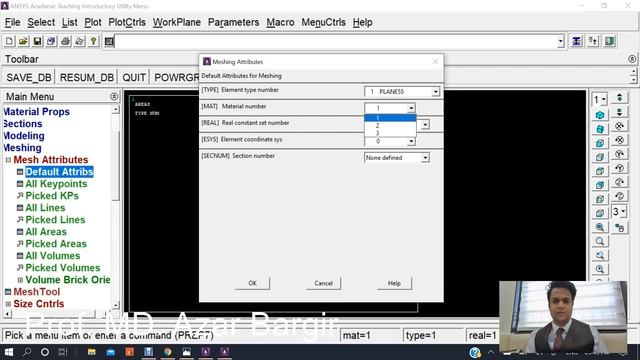This screenshot has width=640, height=360.
Task: Set Front View with the third cube icon
Action: click(600, 143)
